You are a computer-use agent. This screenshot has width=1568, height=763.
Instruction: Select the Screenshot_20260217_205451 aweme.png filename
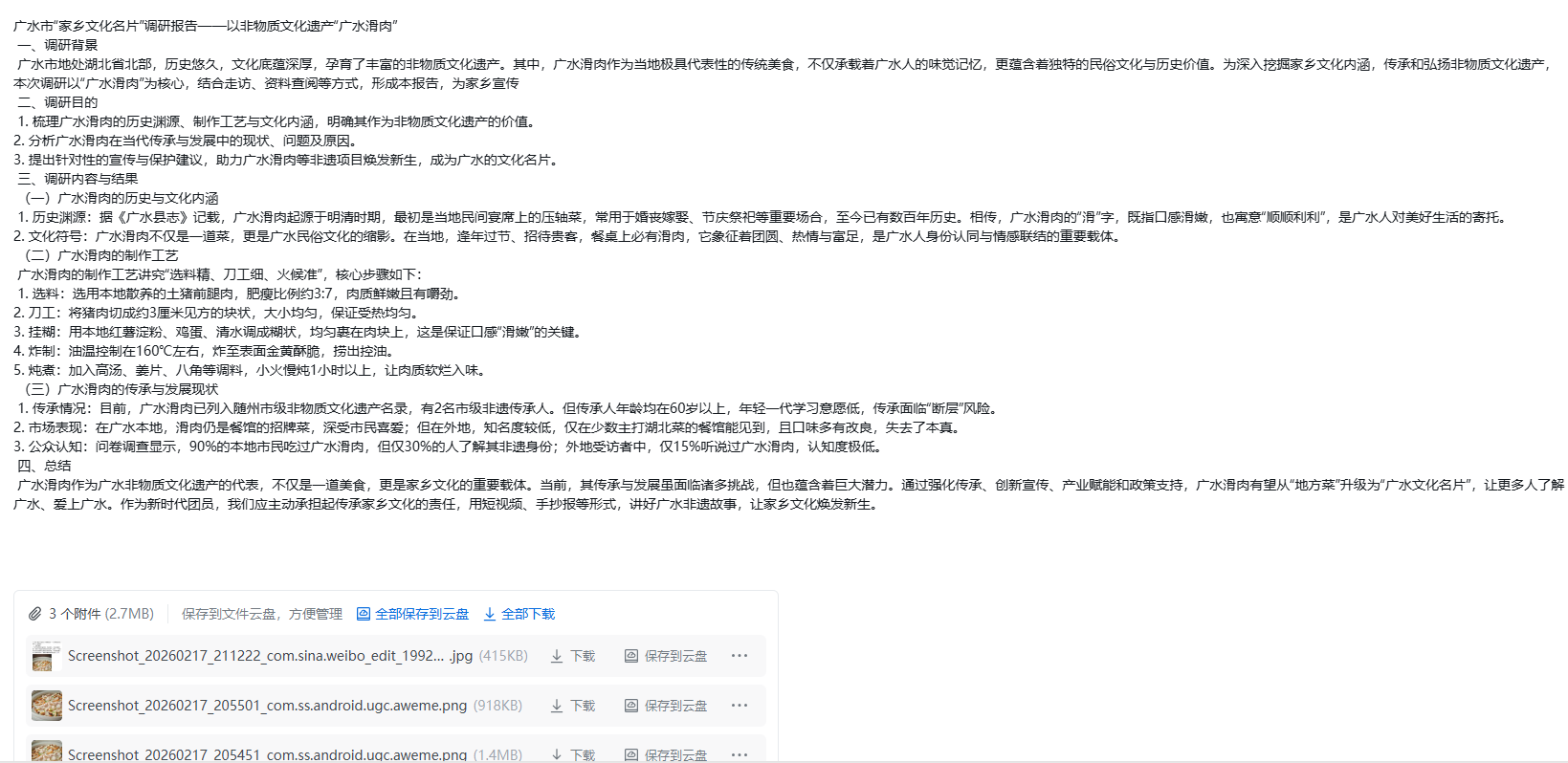267,754
